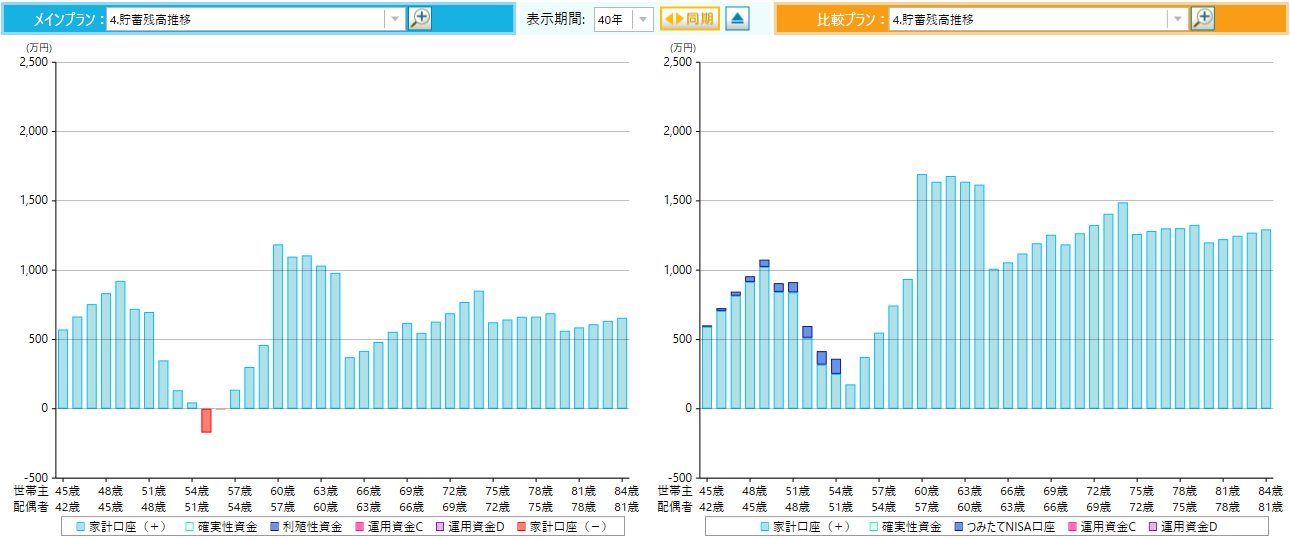Click 家計口座（＋） legend marker in right chart
The image size is (1290, 538).
(765, 527)
